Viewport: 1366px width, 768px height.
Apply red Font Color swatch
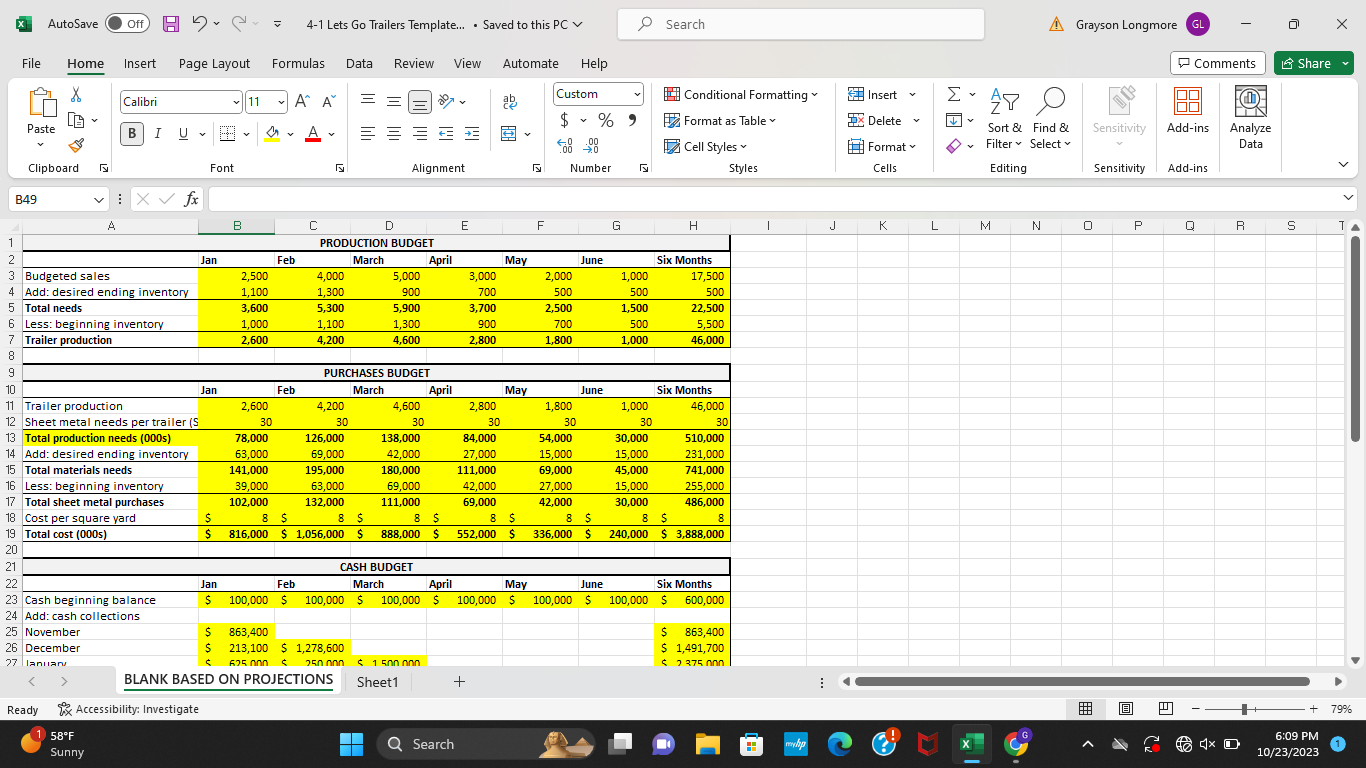point(313,133)
